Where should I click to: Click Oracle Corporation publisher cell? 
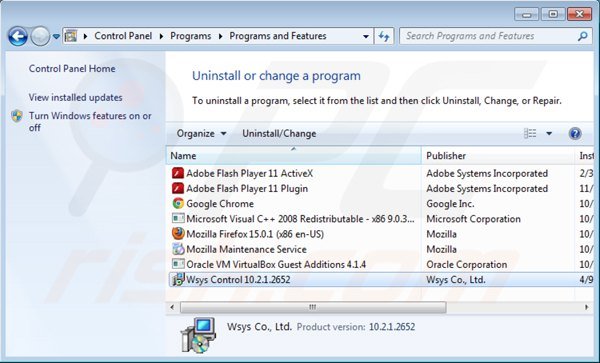(466, 264)
